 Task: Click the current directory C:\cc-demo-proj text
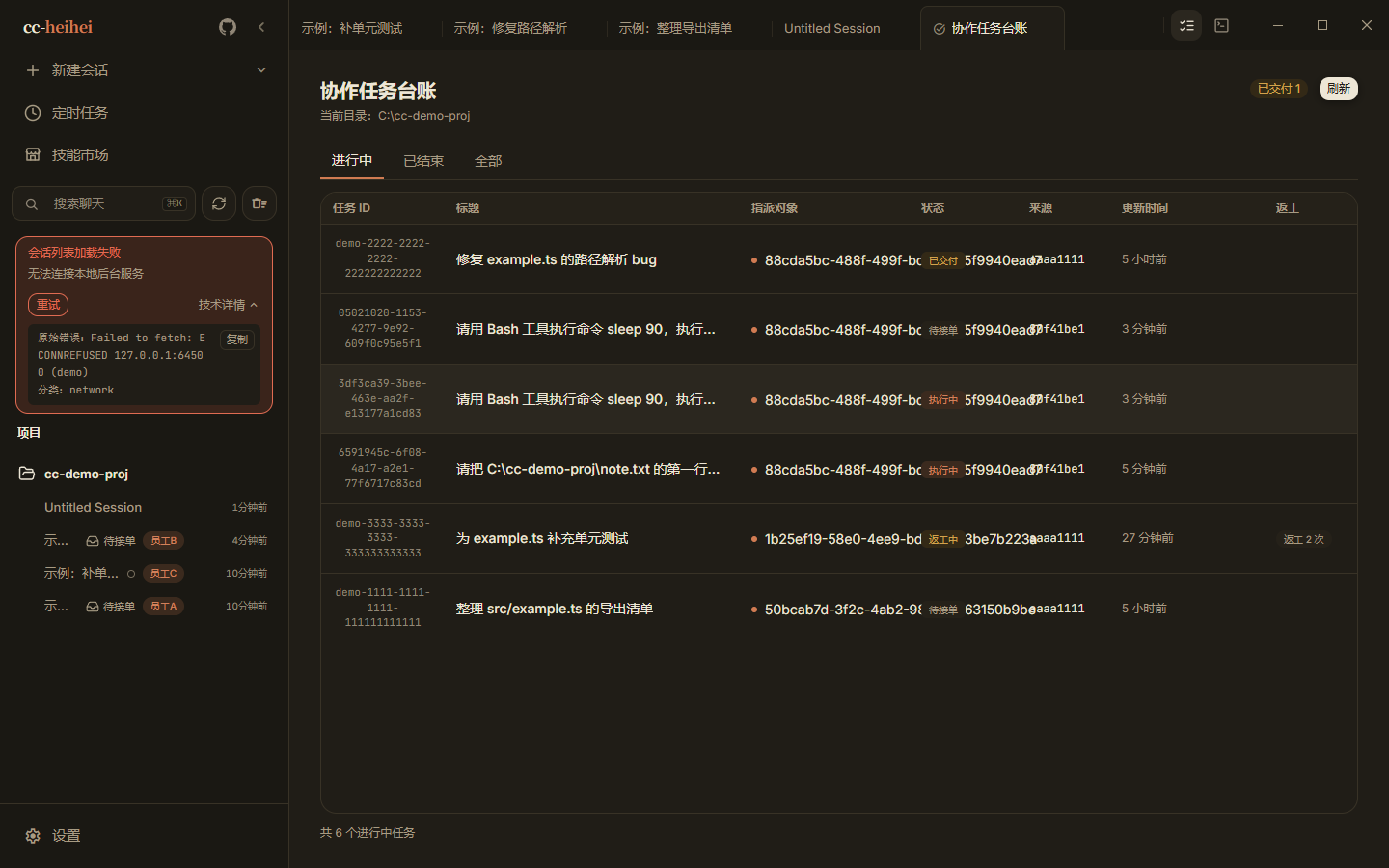424,116
